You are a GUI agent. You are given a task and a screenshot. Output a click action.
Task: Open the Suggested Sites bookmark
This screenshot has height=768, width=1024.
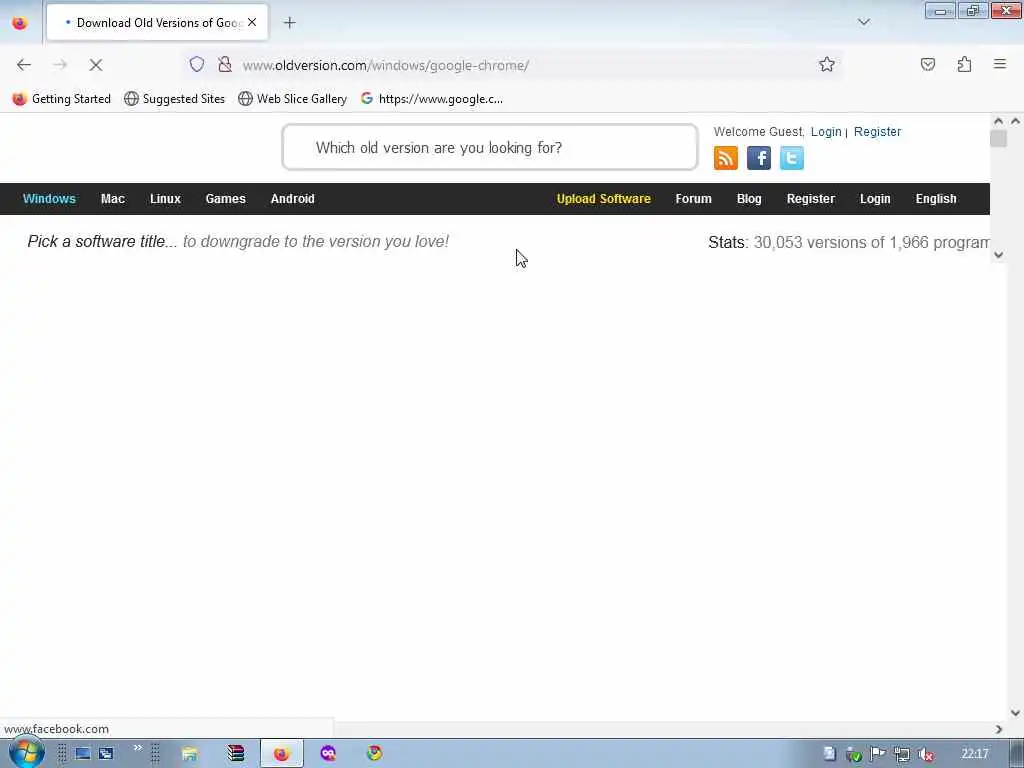[174, 99]
